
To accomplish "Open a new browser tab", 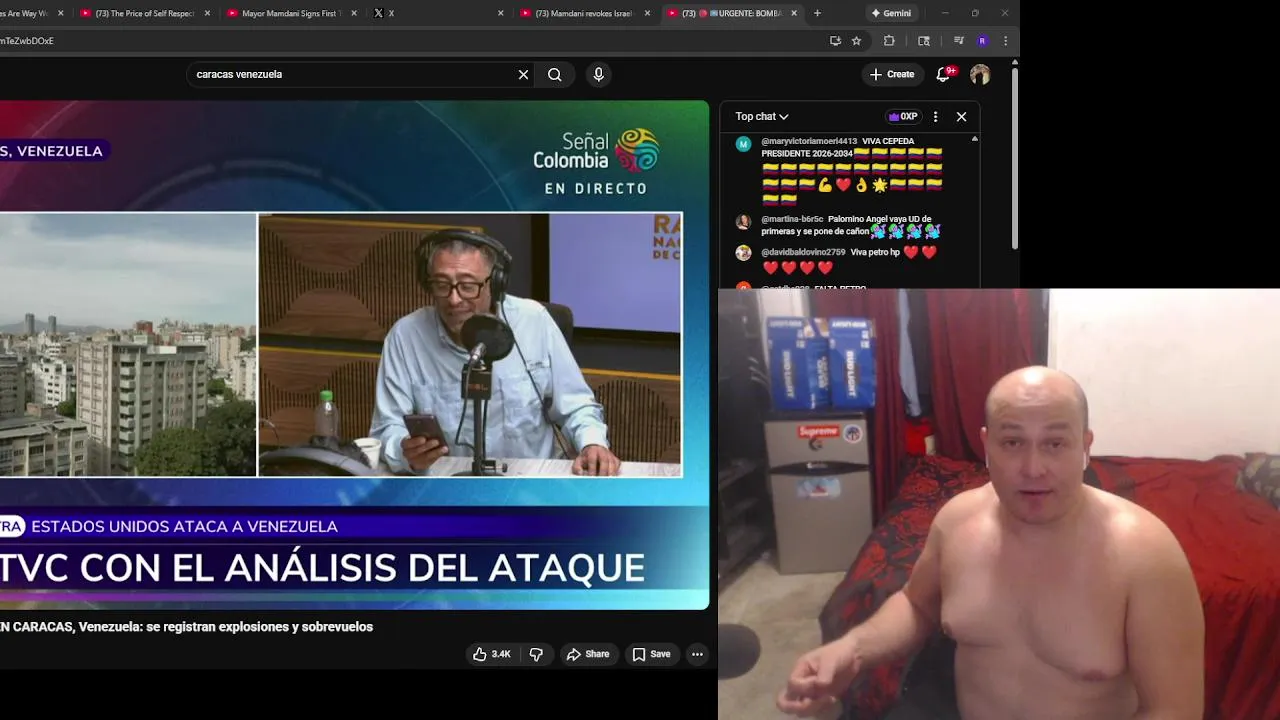I will (x=817, y=13).
